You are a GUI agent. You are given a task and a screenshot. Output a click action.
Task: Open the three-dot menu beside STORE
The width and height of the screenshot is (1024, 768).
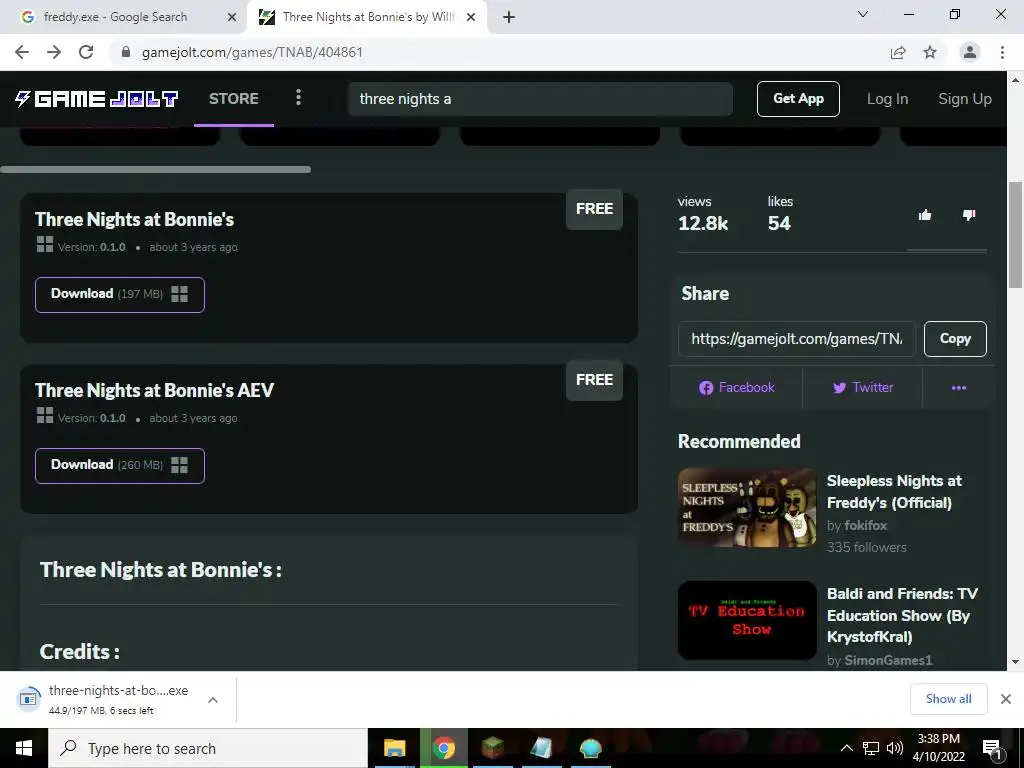(x=298, y=98)
